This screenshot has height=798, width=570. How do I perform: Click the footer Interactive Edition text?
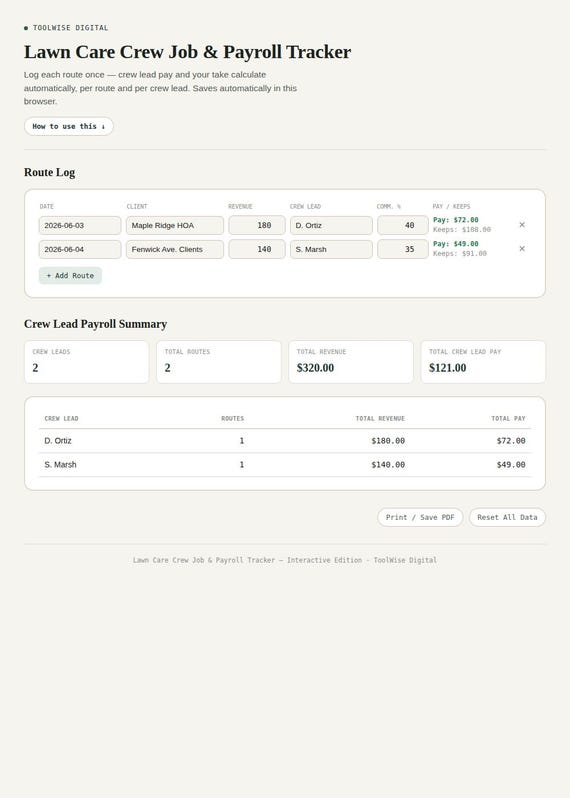(324, 560)
